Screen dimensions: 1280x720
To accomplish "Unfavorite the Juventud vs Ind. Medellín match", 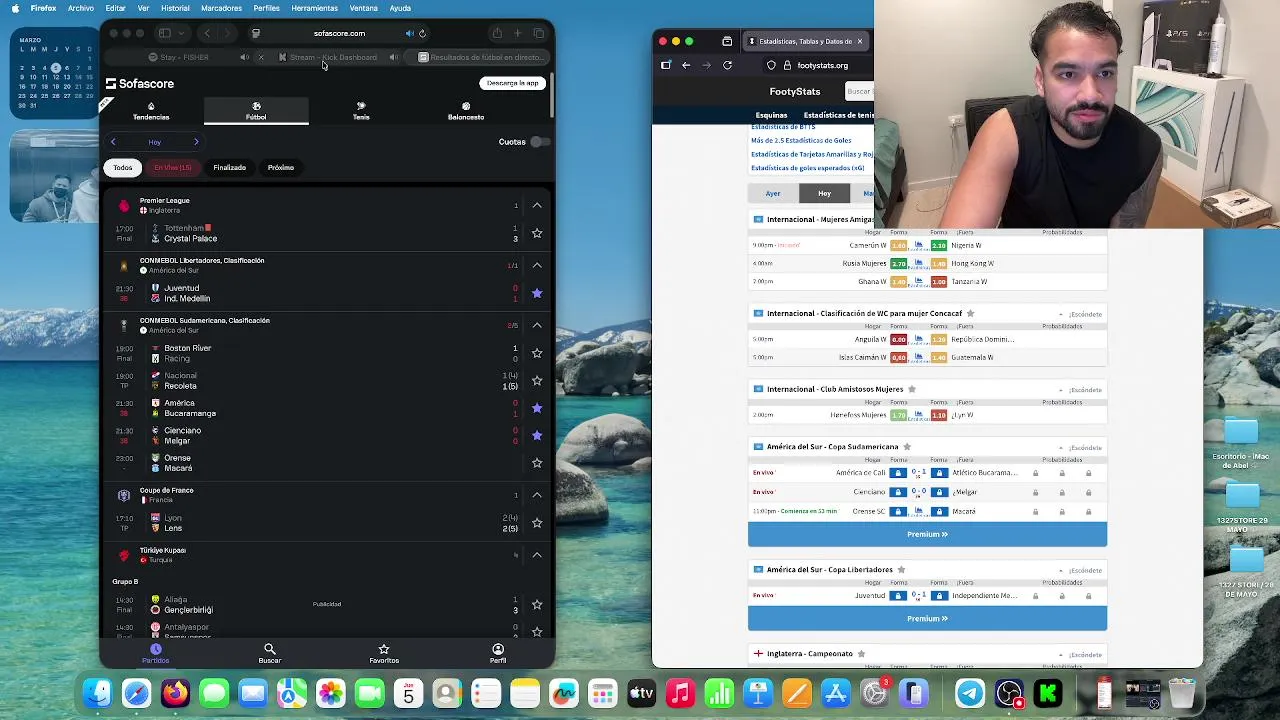I will point(537,293).
